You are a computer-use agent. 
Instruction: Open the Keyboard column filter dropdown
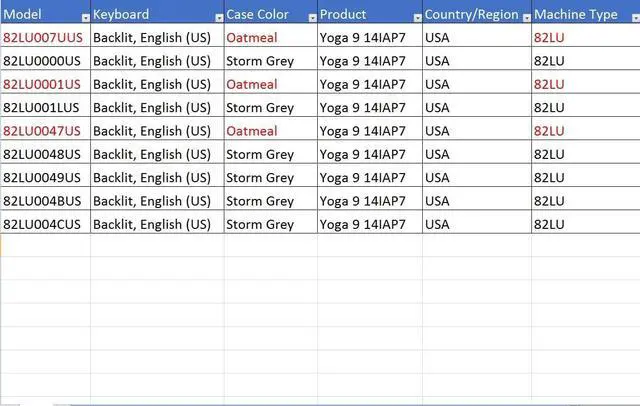coord(219,18)
